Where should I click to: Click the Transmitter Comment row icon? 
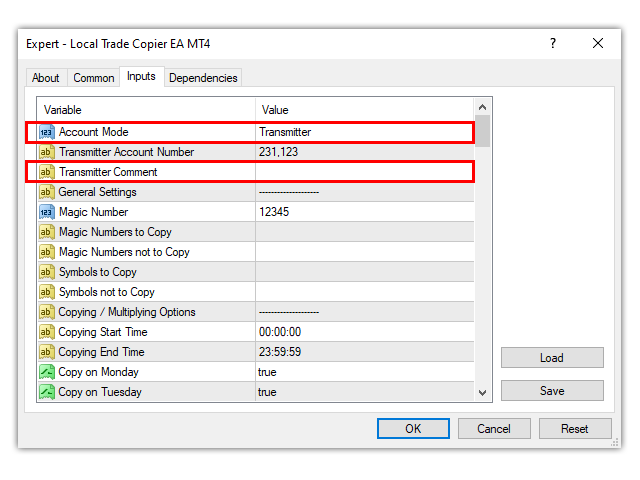pyautogui.click(x=46, y=172)
